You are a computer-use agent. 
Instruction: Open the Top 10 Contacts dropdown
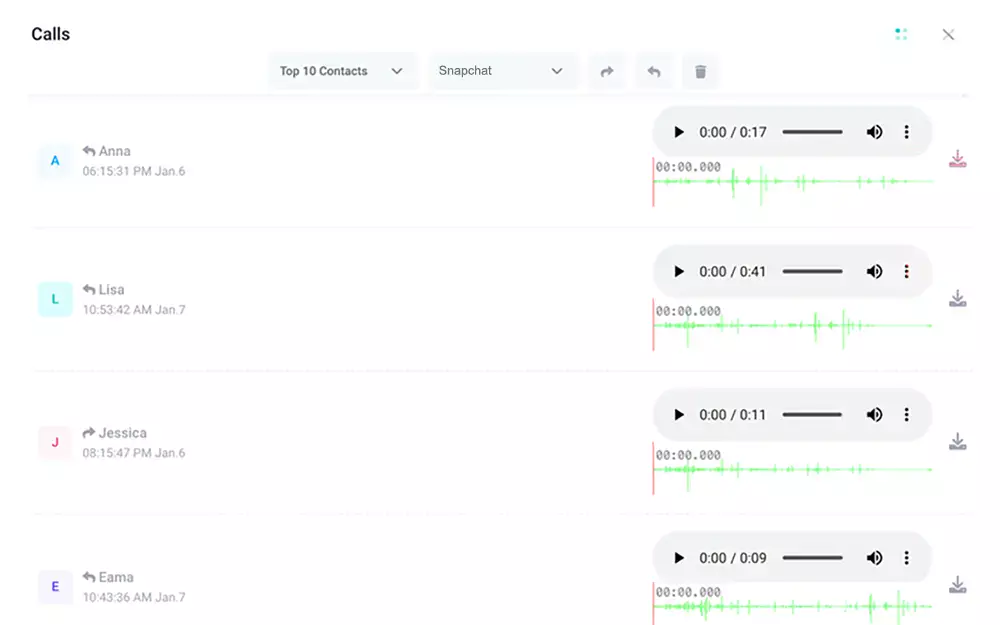click(343, 71)
